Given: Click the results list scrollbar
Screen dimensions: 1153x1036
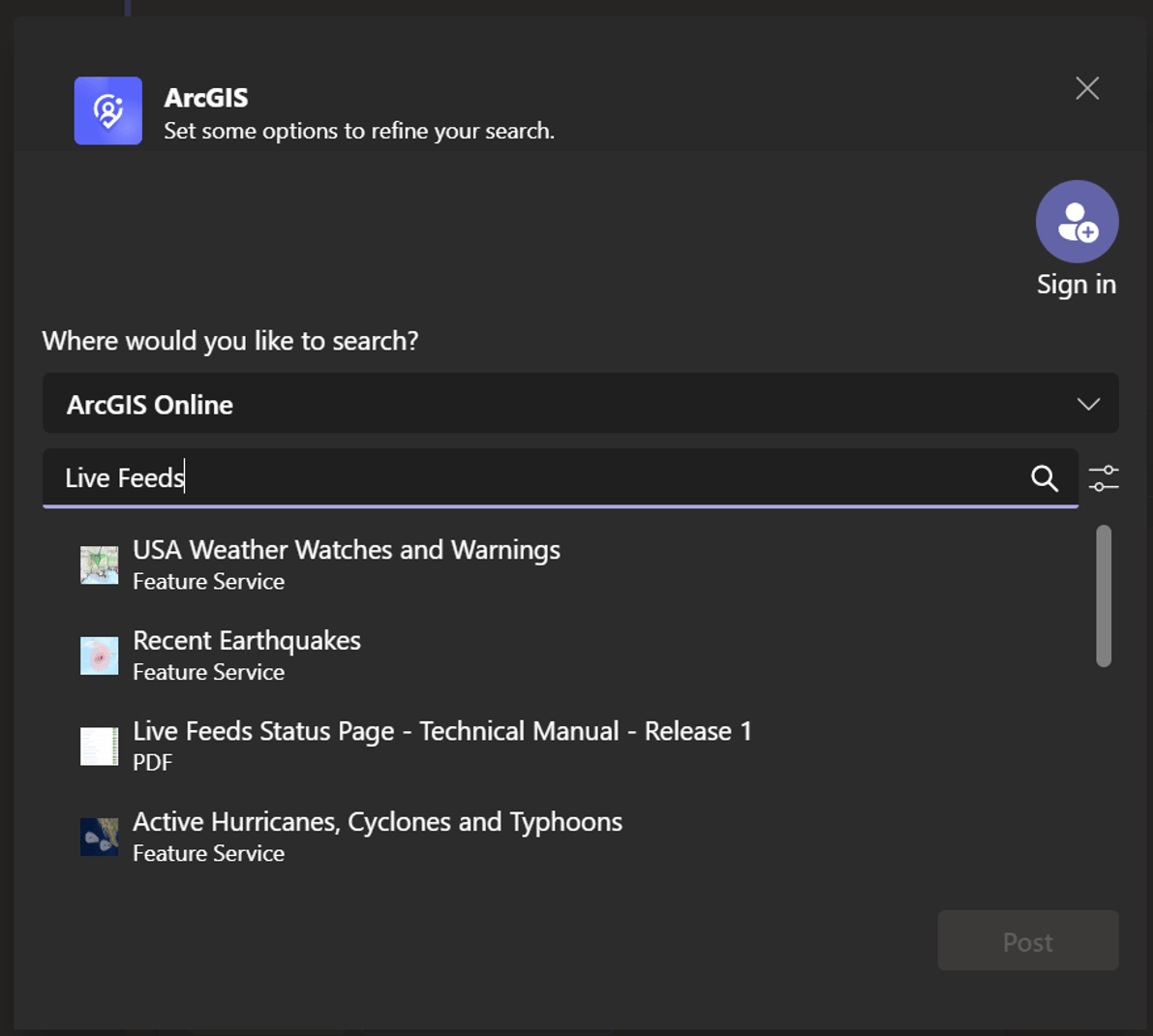Looking at the screenshot, I should coord(1104,595).
